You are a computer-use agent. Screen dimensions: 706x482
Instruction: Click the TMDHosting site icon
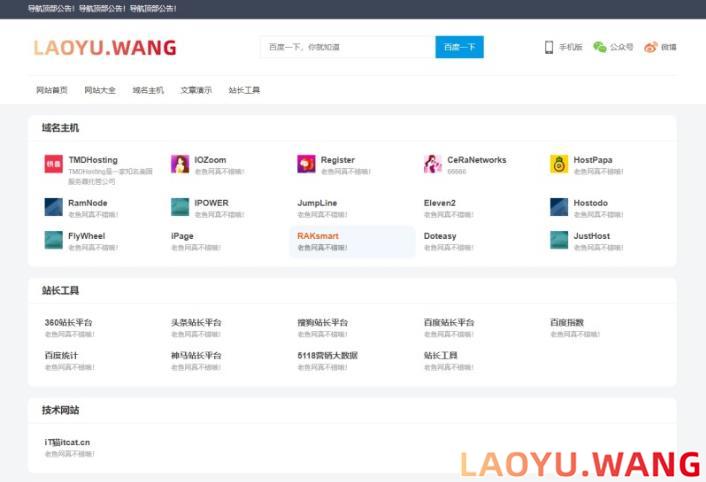[x=53, y=164]
